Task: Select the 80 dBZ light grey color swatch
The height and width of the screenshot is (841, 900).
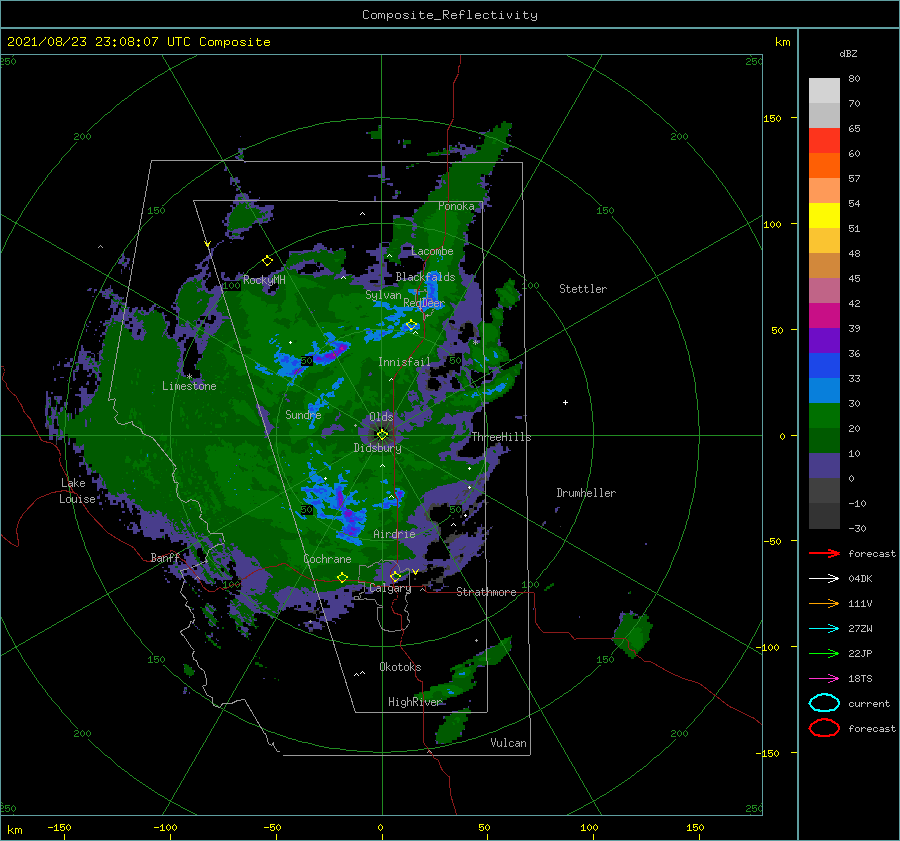Action: click(824, 90)
